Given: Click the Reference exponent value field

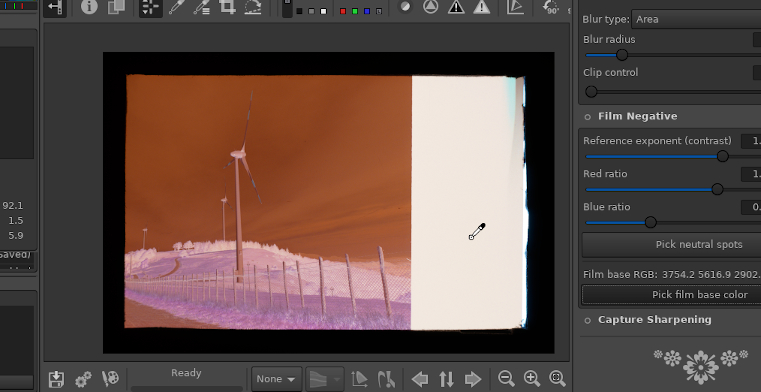Looking at the screenshot, I should pyautogui.click(x=751, y=141).
